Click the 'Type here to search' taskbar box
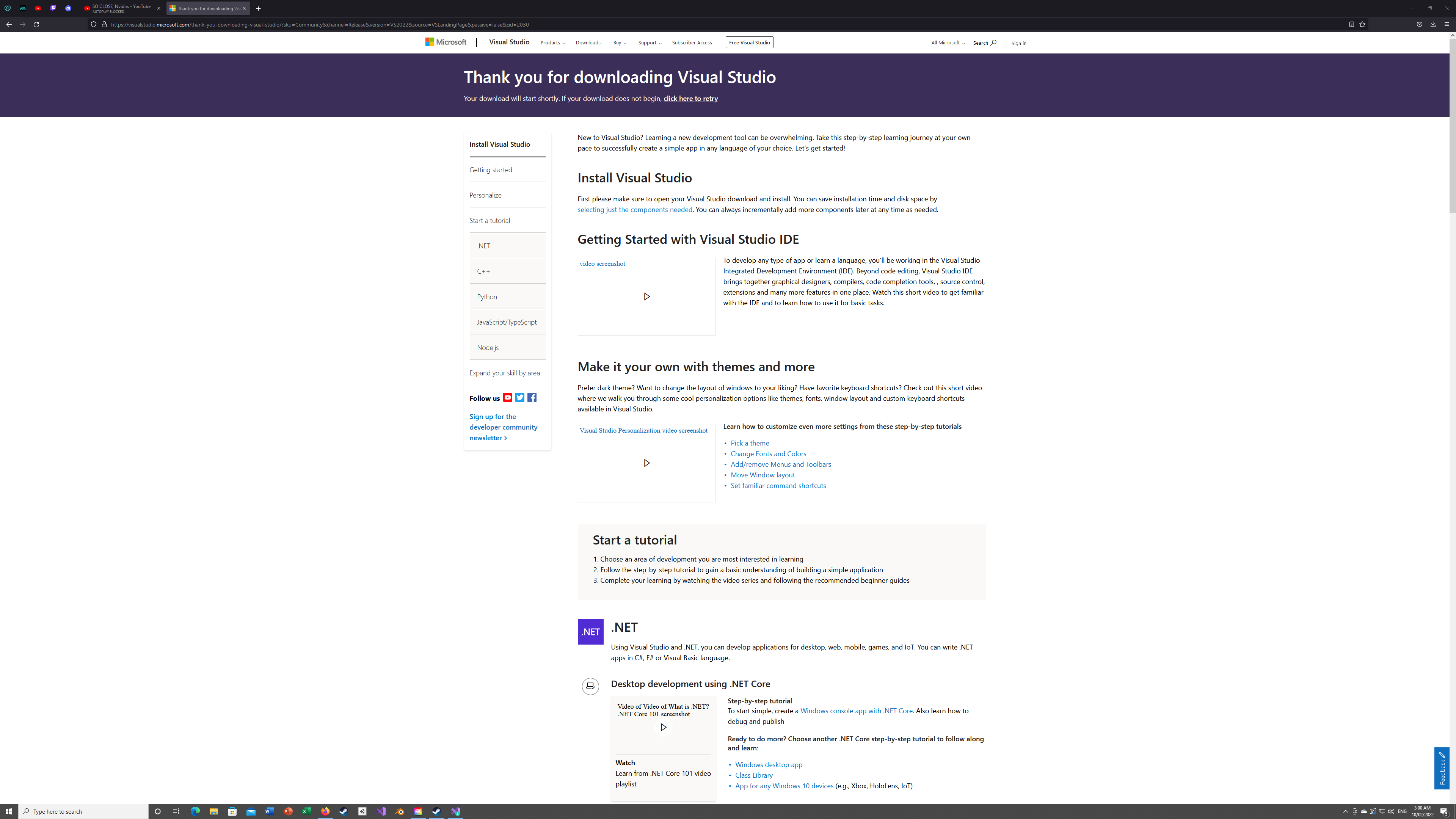Screen dimensions: 1456x819 tap(84, 812)
